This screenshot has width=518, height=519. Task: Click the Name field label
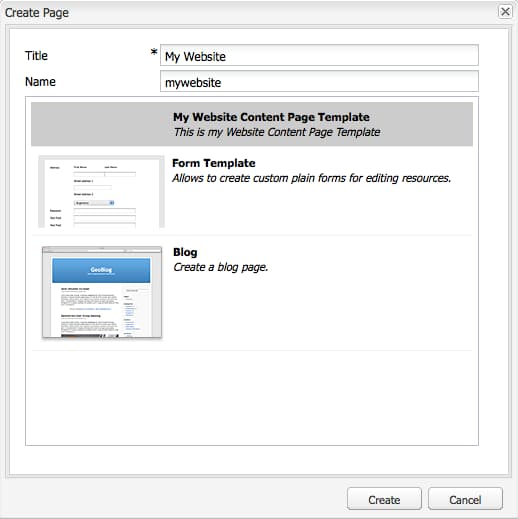[40, 82]
